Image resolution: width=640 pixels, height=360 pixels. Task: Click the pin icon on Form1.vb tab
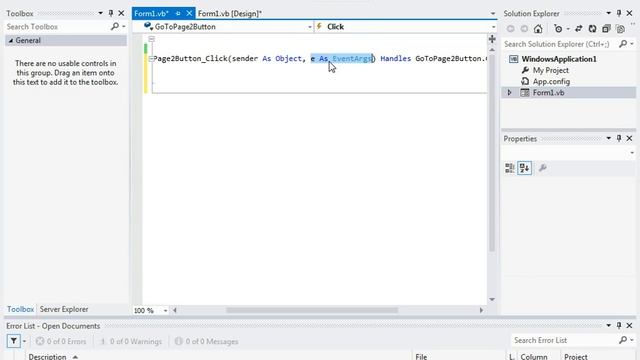tap(178, 13)
